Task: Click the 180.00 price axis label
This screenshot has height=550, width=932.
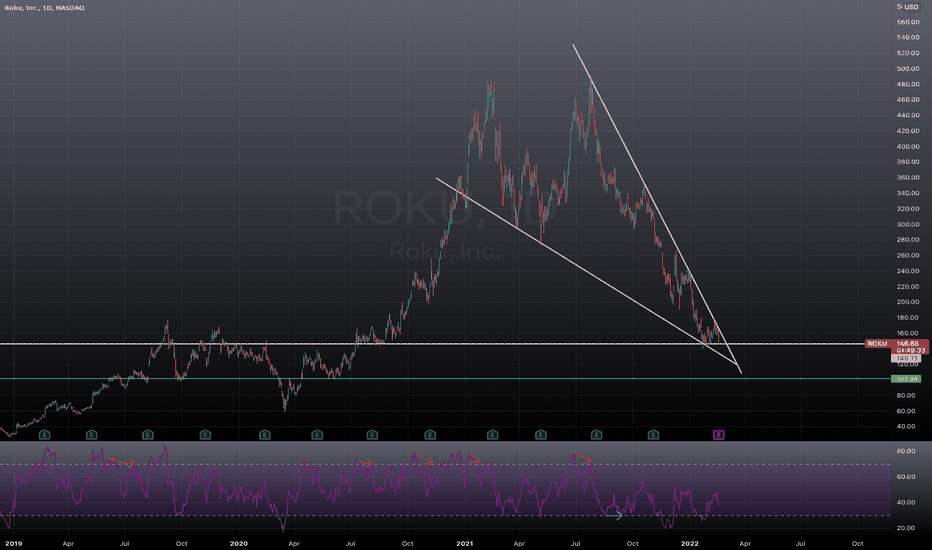Action: (x=908, y=318)
